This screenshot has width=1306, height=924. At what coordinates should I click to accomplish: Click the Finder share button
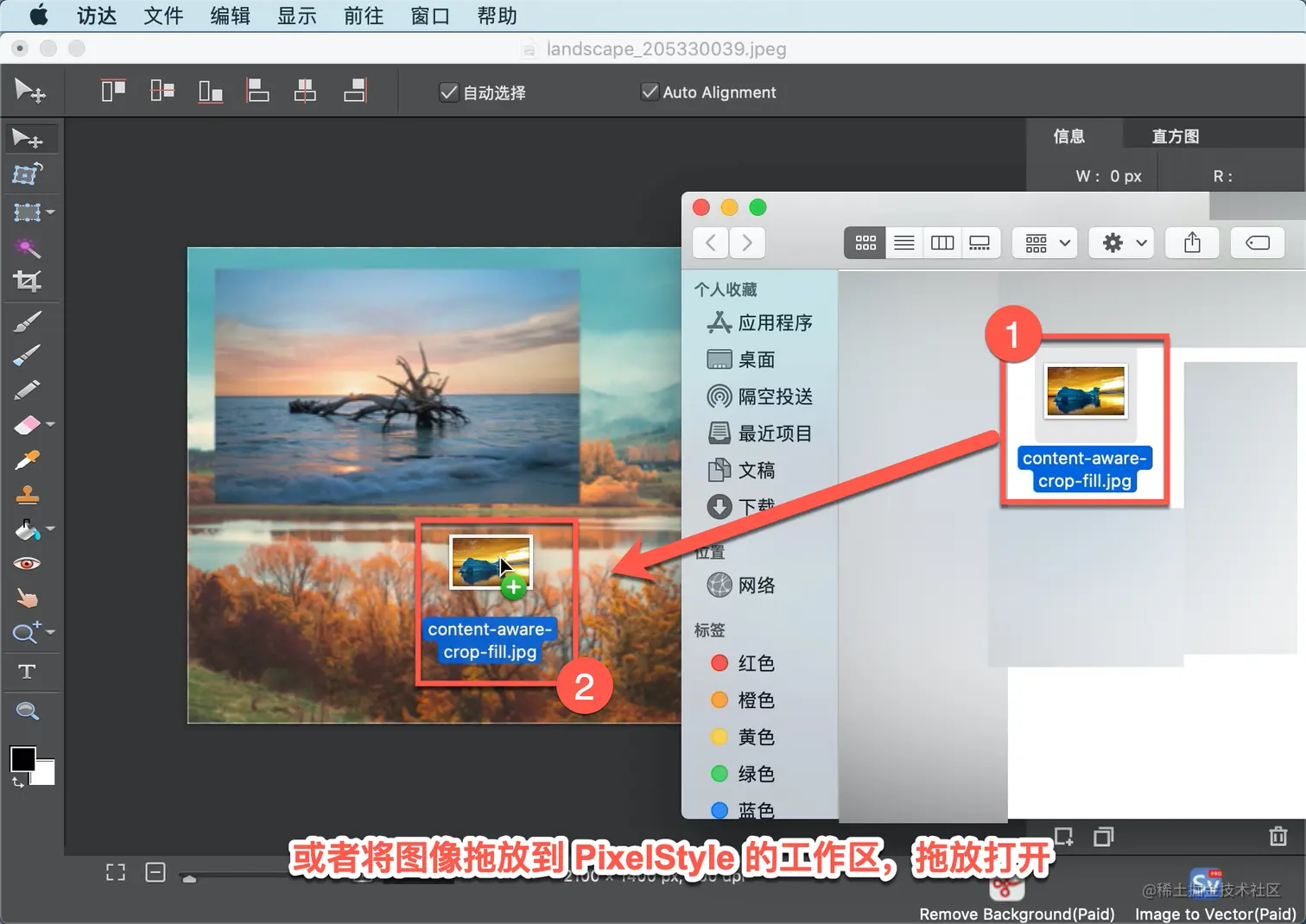1192,243
